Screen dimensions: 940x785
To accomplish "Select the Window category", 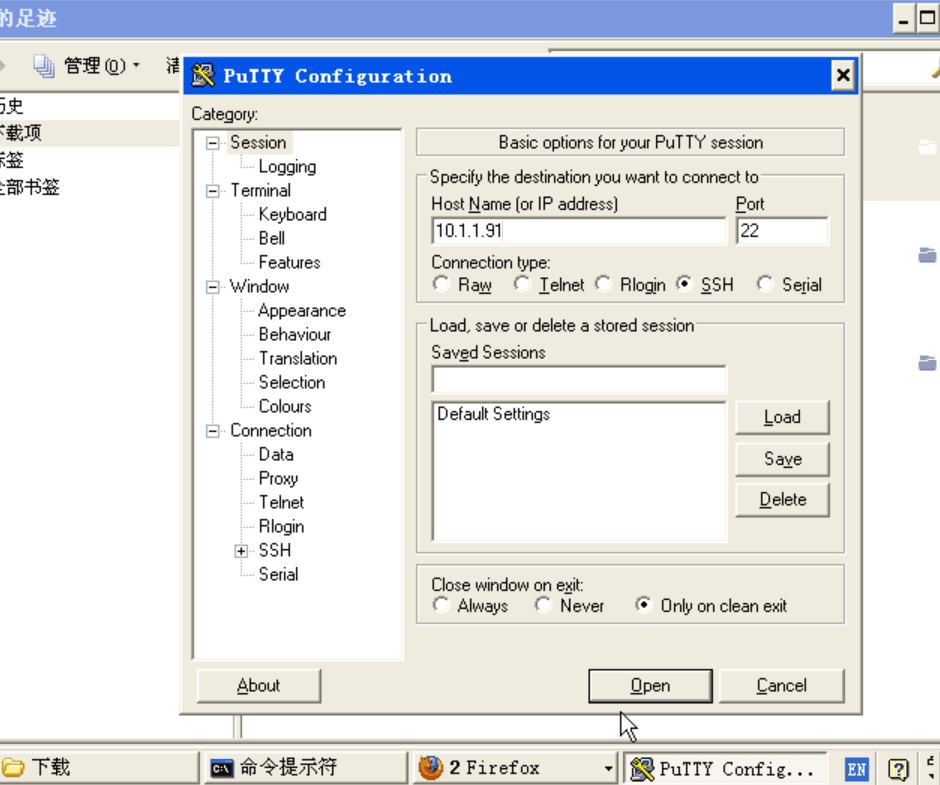I will click(x=260, y=287).
